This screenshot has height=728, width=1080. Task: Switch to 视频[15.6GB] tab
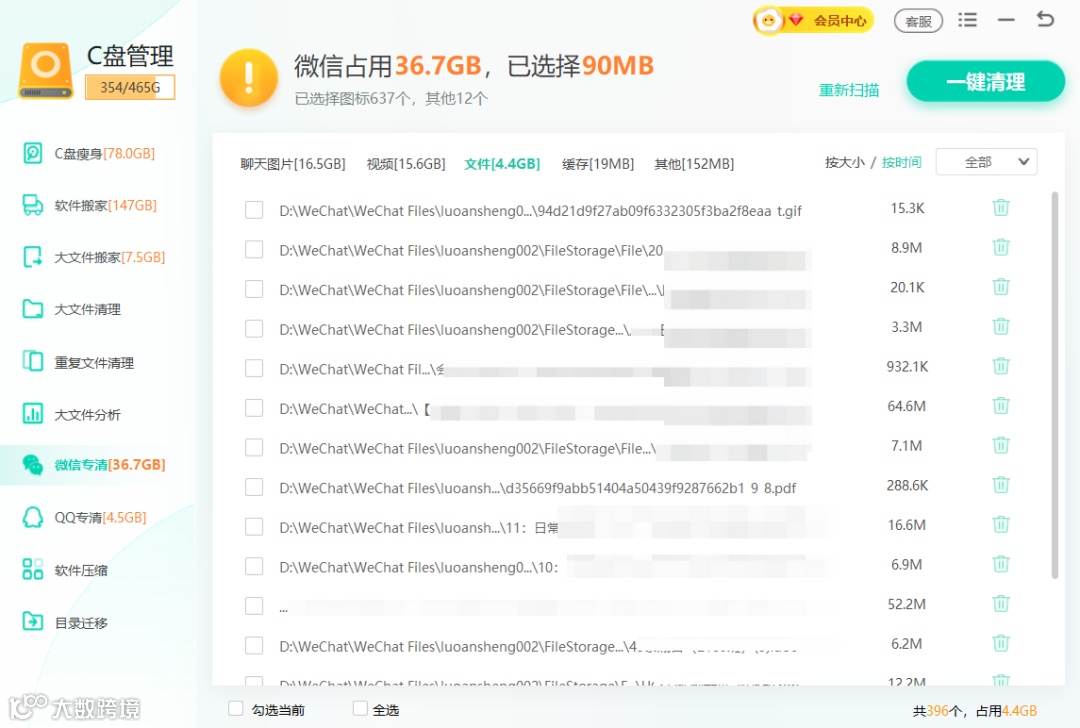406,164
